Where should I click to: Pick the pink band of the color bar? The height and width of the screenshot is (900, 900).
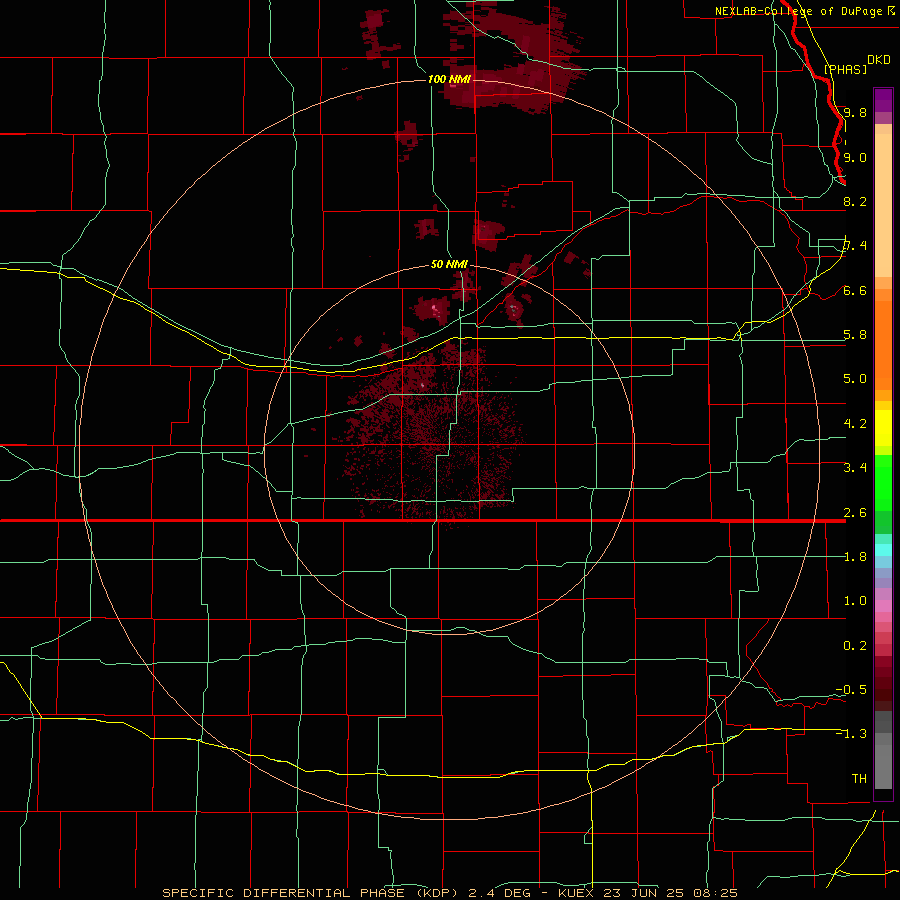pyautogui.click(x=883, y=606)
